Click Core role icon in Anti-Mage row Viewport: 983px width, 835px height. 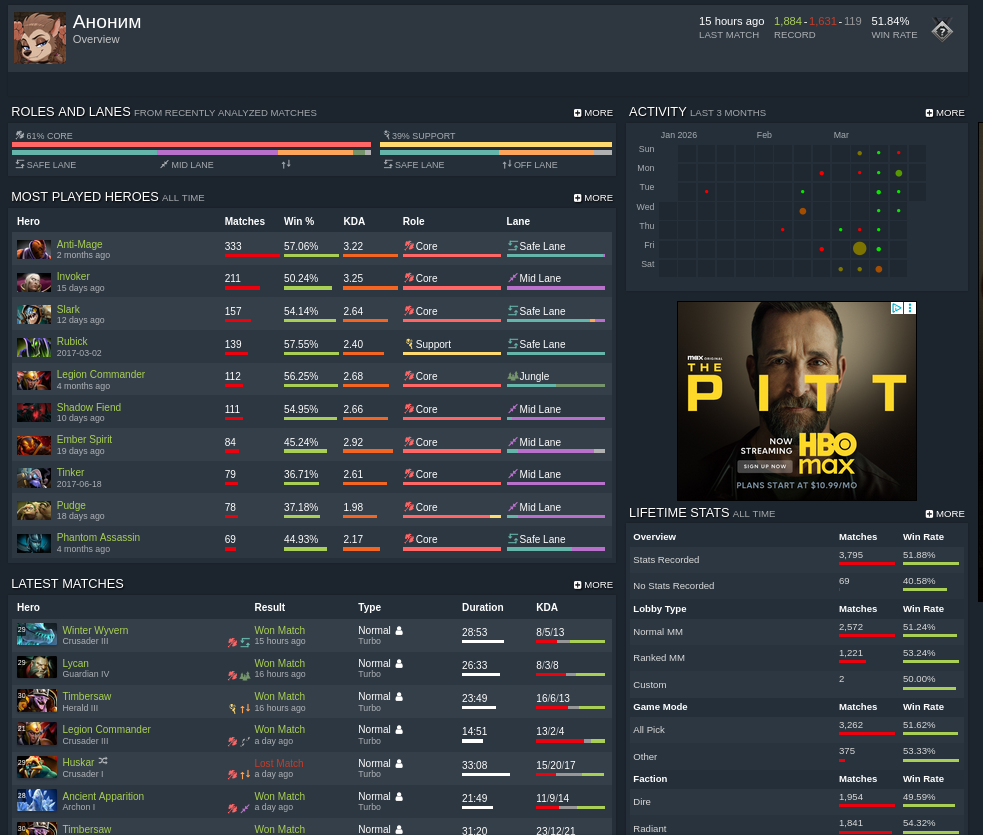[x=409, y=246]
